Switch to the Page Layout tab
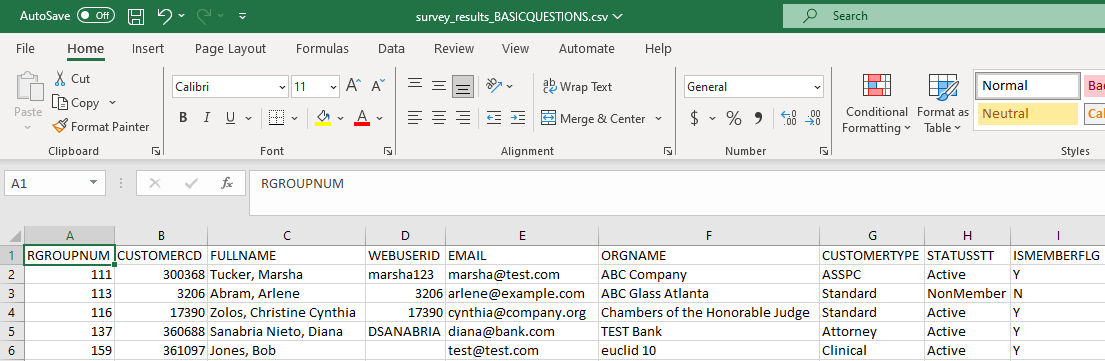 click(230, 49)
